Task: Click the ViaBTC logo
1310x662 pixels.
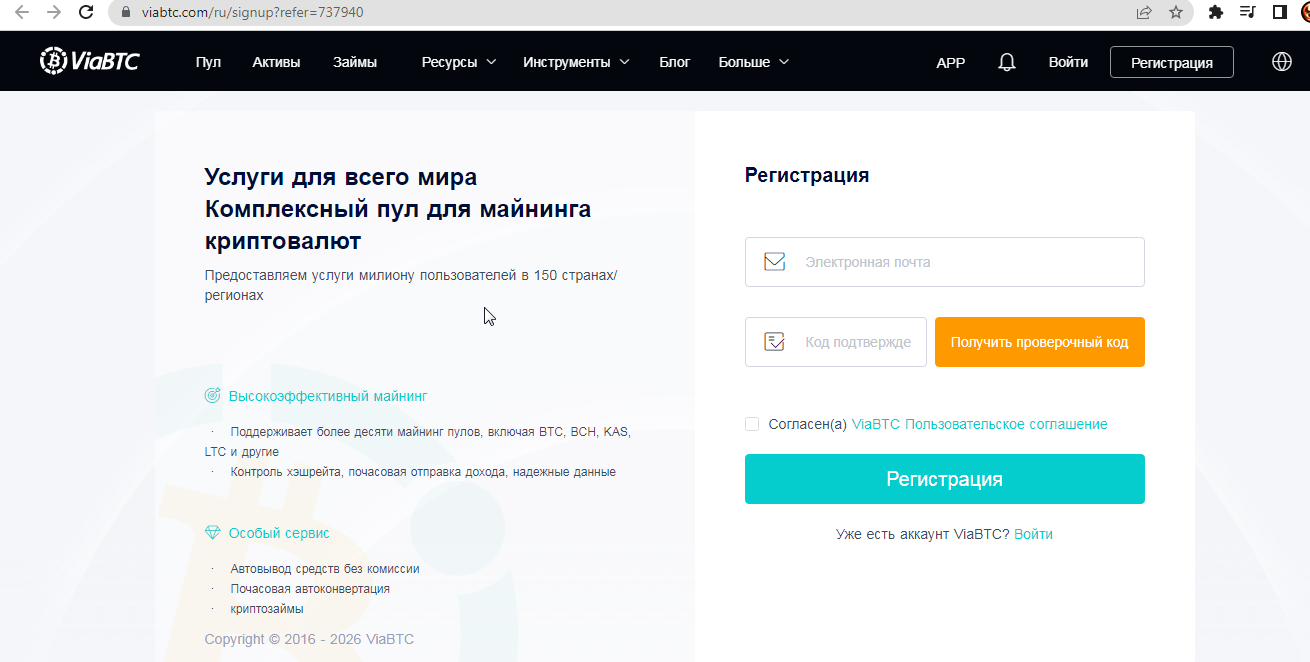Action: point(89,61)
